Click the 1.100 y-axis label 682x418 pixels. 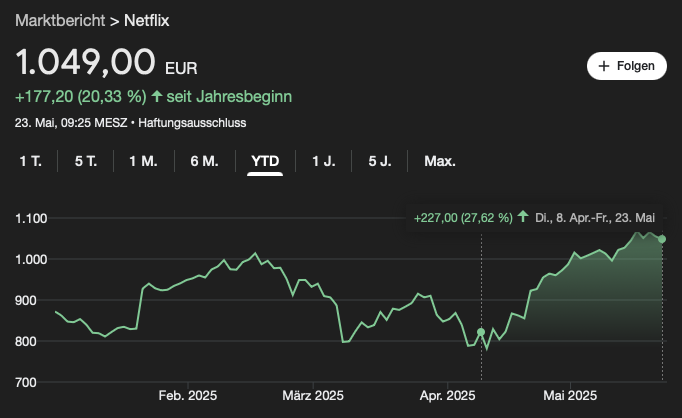click(x=31, y=218)
